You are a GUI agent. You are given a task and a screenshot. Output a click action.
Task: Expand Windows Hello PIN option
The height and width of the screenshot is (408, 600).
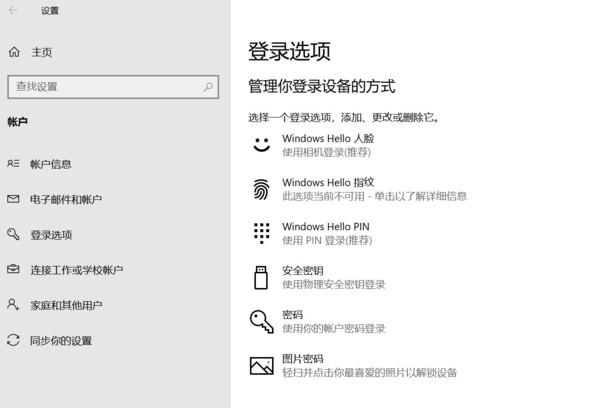[x=326, y=227]
